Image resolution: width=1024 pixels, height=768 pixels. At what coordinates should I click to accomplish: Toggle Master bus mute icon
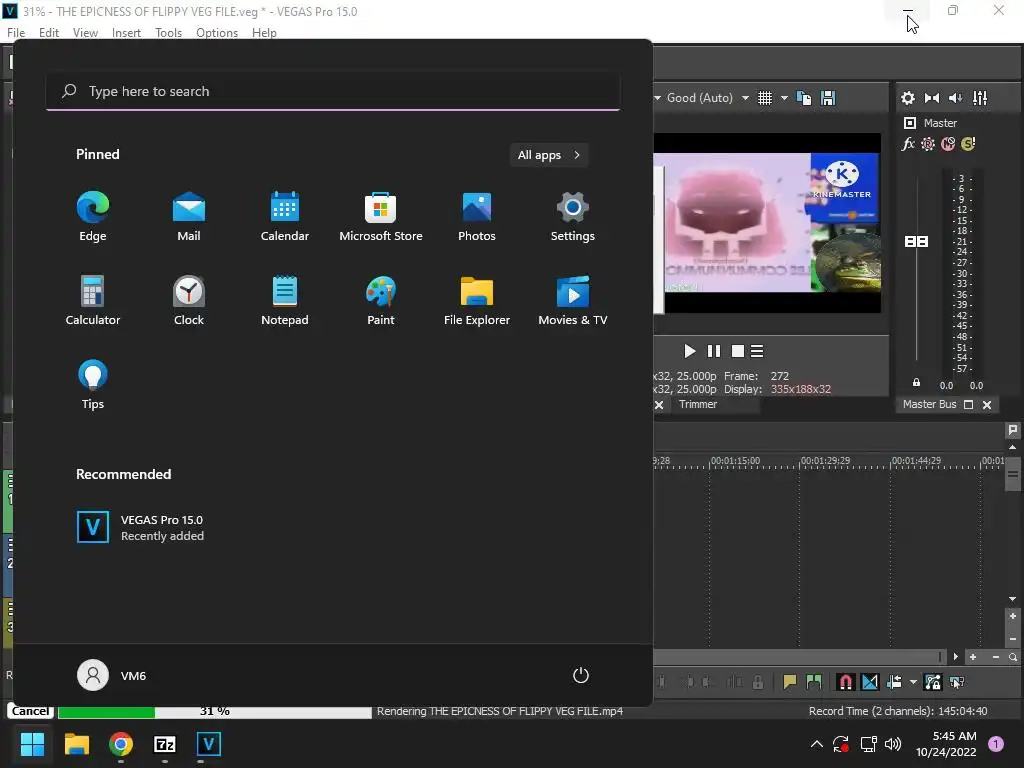(x=948, y=144)
